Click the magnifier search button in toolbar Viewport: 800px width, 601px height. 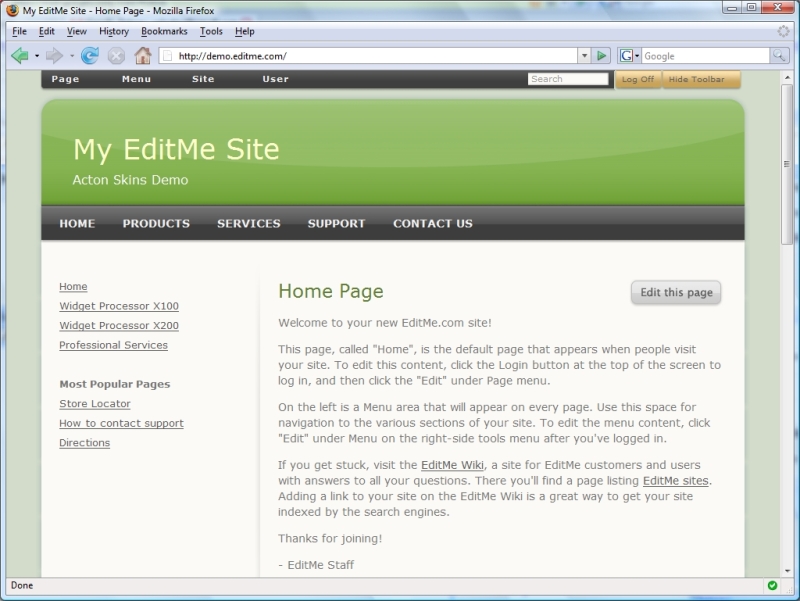point(779,56)
